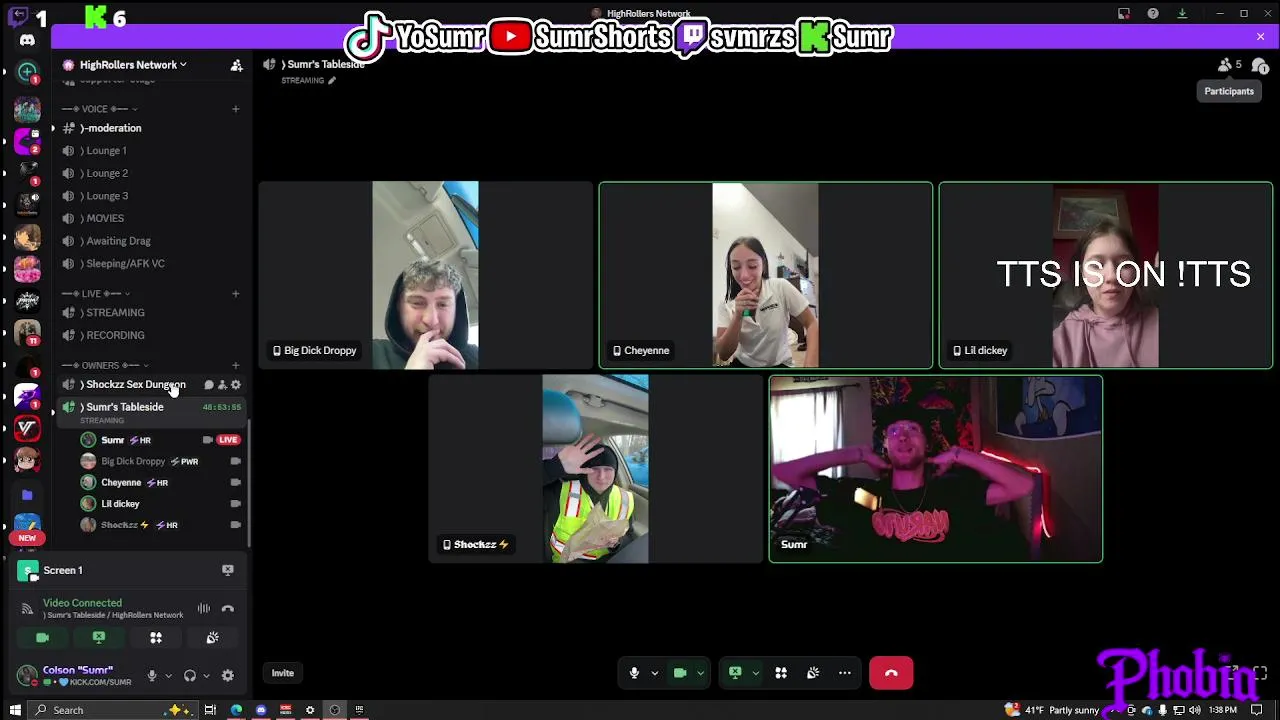The width and height of the screenshot is (1280, 720).
Task: Download apps icon in title bar
Action: pos(1182,14)
